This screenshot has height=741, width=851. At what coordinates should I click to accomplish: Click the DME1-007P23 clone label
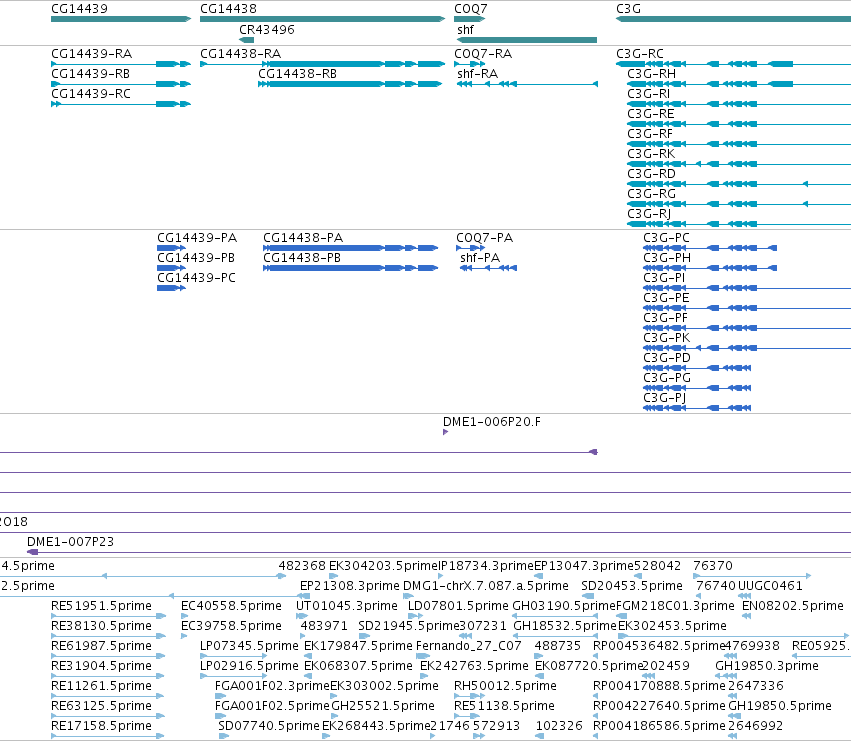coord(71,542)
